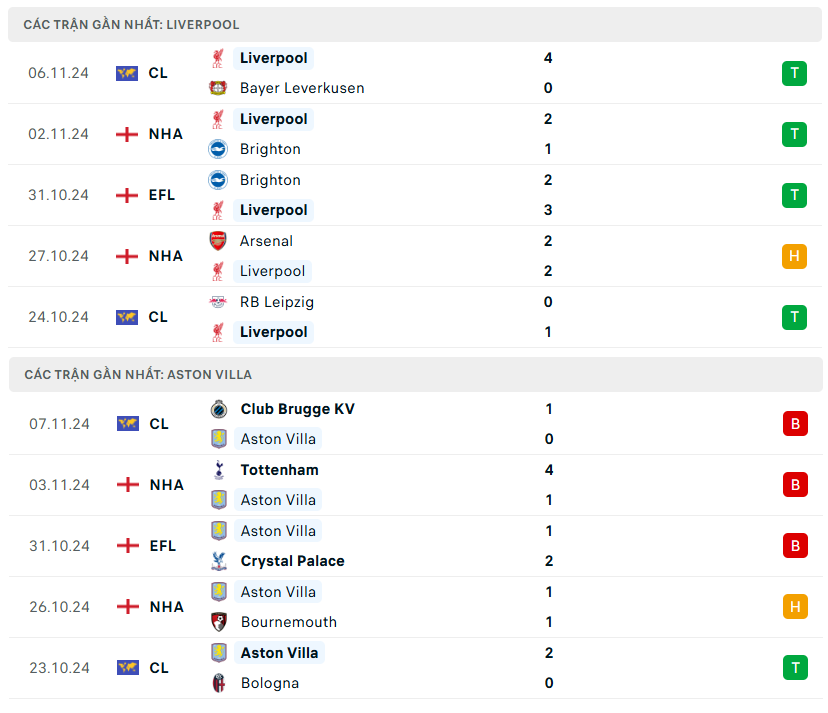Click the Bologna team crest
The width and height of the screenshot is (828, 713).
(x=218, y=683)
